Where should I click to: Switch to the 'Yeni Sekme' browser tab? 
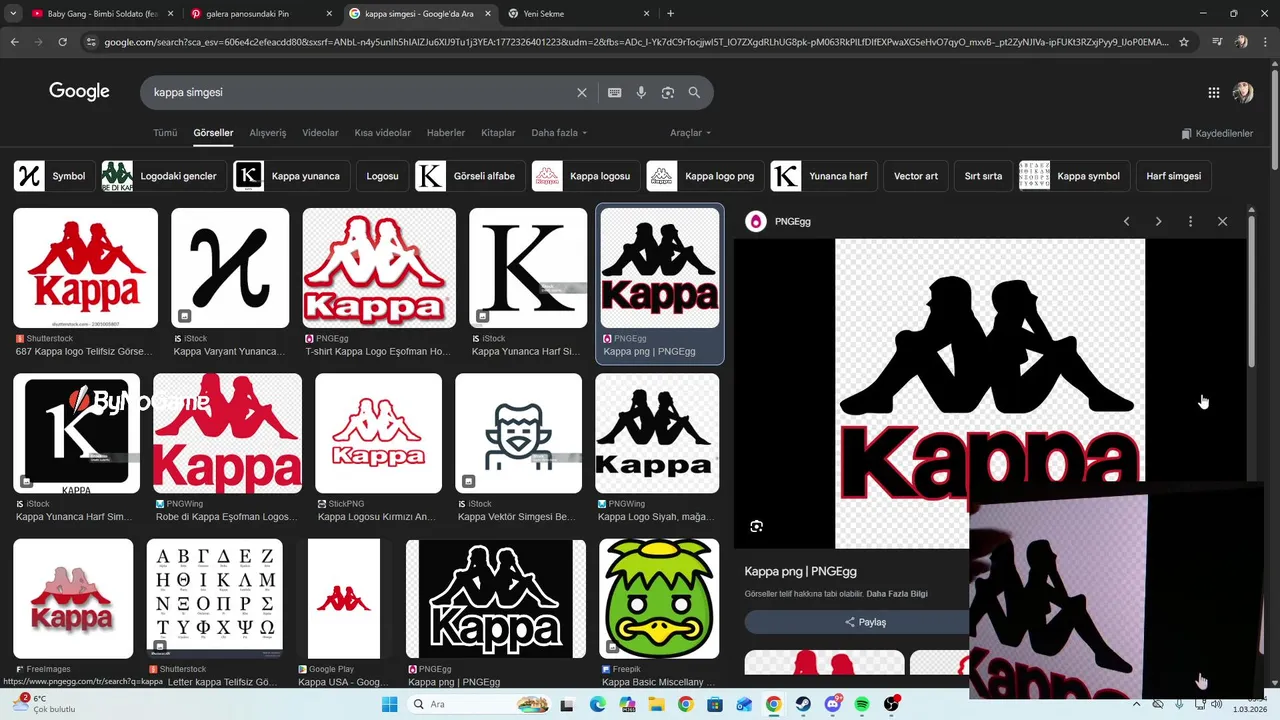coord(578,14)
